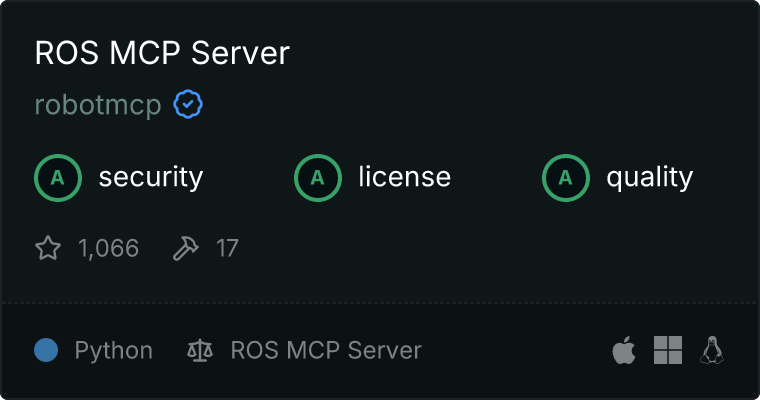Click the quality rating label
The height and width of the screenshot is (400, 760).
point(649,178)
